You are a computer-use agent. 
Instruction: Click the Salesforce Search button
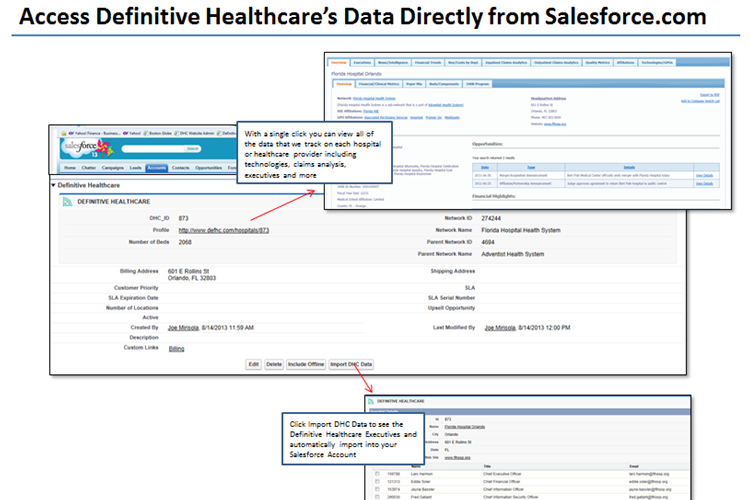tap(193, 149)
